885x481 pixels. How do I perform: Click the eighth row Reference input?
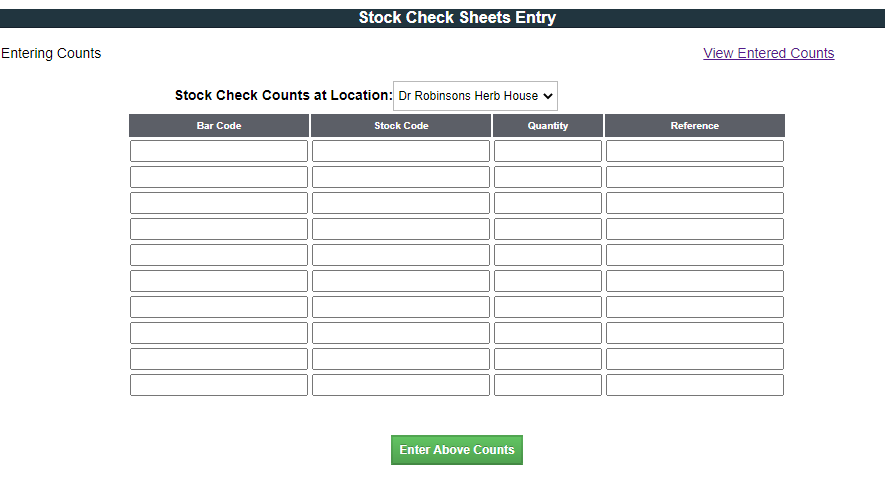click(x=695, y=333)
